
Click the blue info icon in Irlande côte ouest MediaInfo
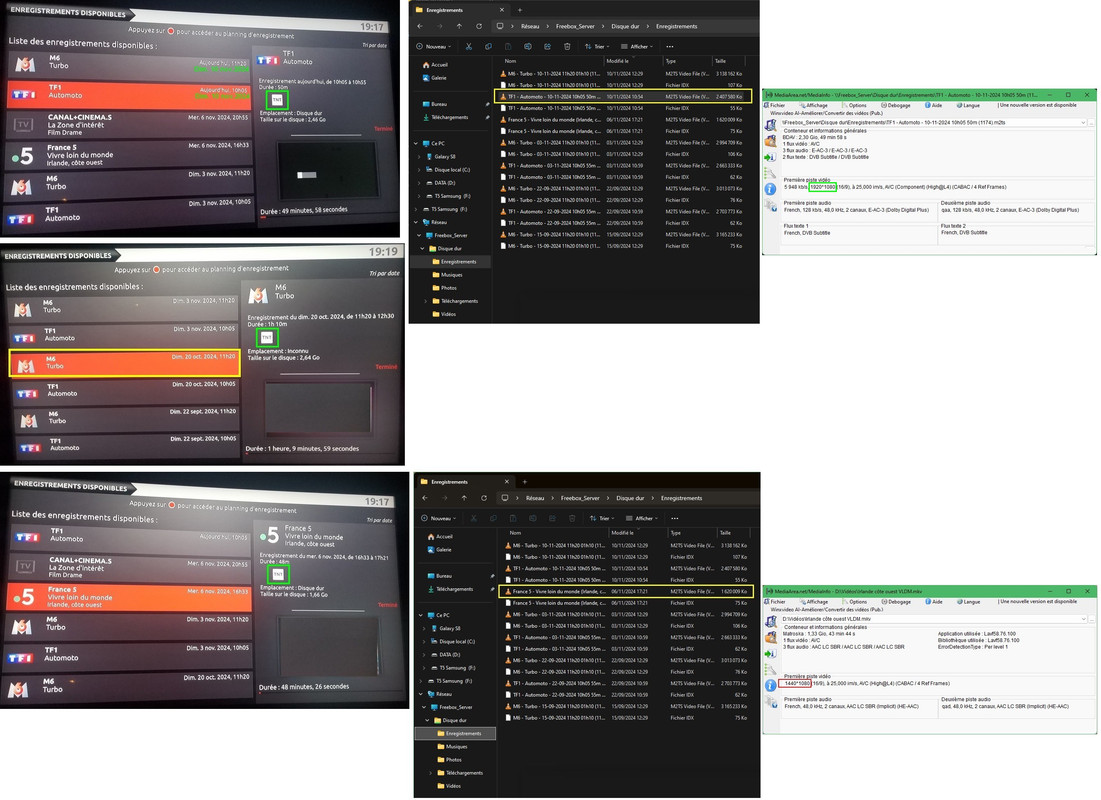pyautogui.click(x=770, y=685)
